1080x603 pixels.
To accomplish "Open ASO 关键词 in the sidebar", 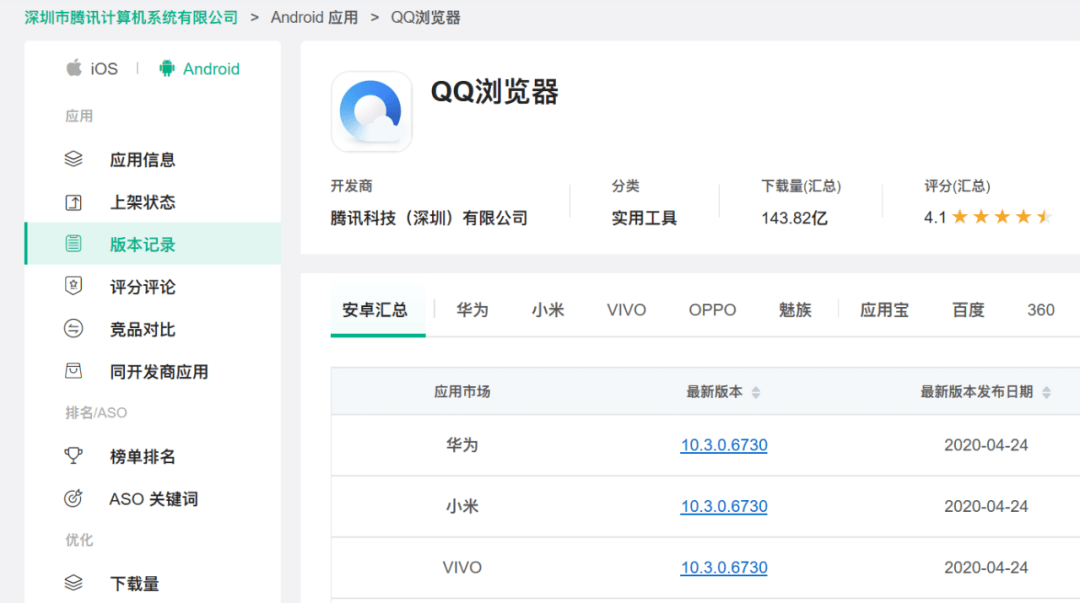I will 153,498.
